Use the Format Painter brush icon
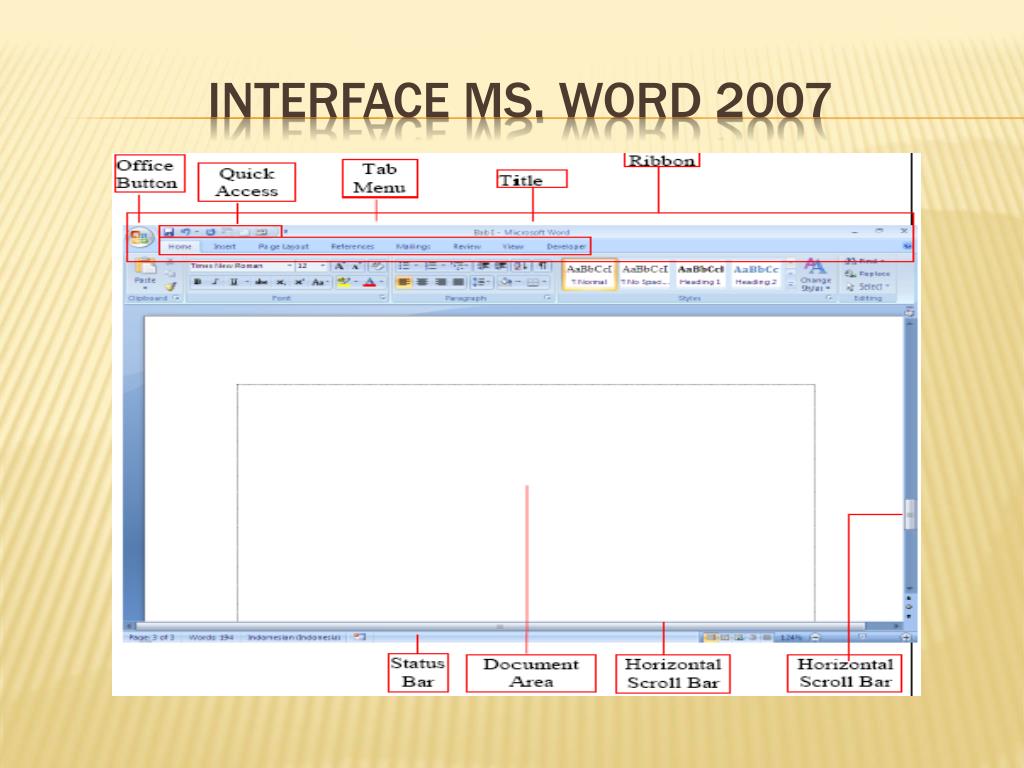1024x768 pixels. click(171, 286)
